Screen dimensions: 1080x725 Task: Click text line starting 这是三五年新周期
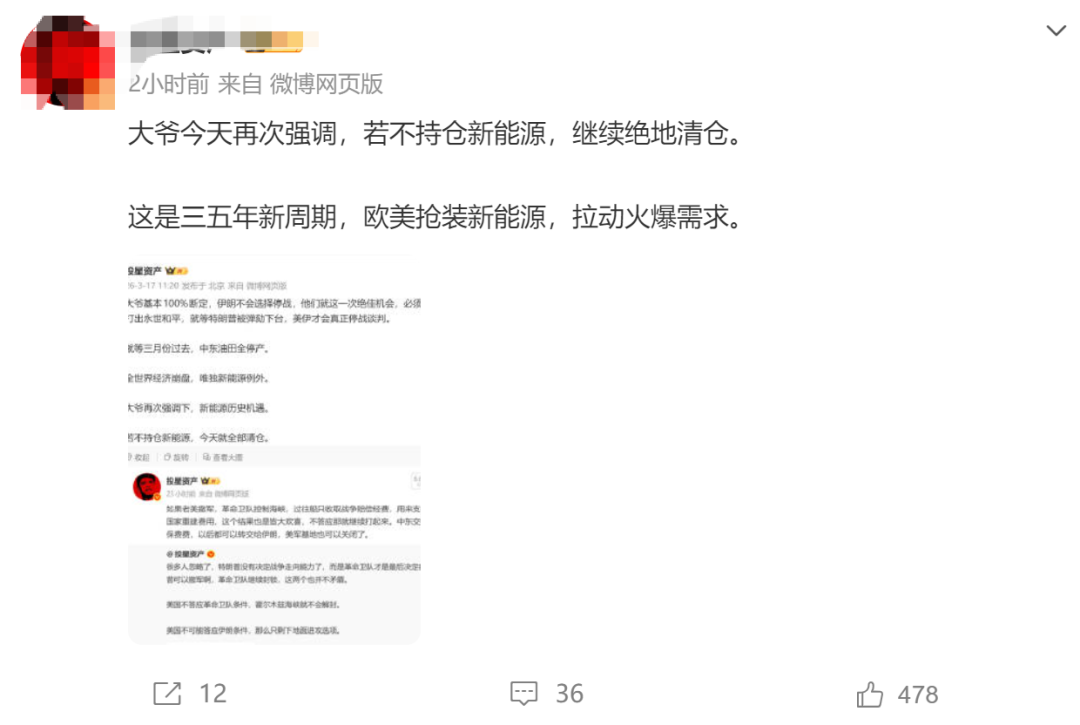[435, 218]
